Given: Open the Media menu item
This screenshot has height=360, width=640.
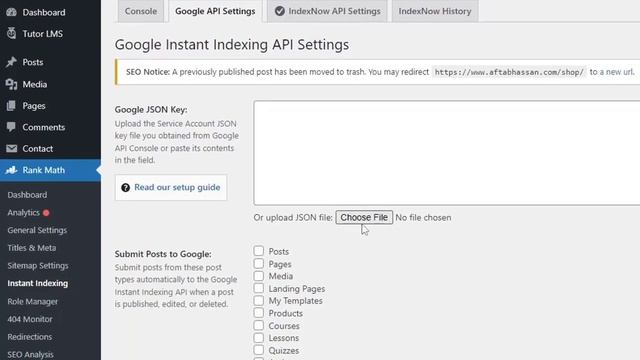Looking at the screenshot, I should (35, 84).
